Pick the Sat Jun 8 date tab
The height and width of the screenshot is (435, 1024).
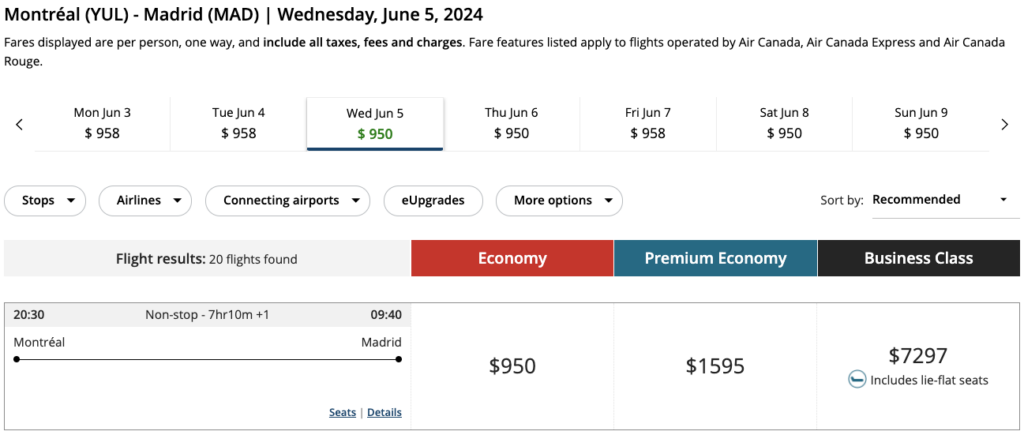784,123
